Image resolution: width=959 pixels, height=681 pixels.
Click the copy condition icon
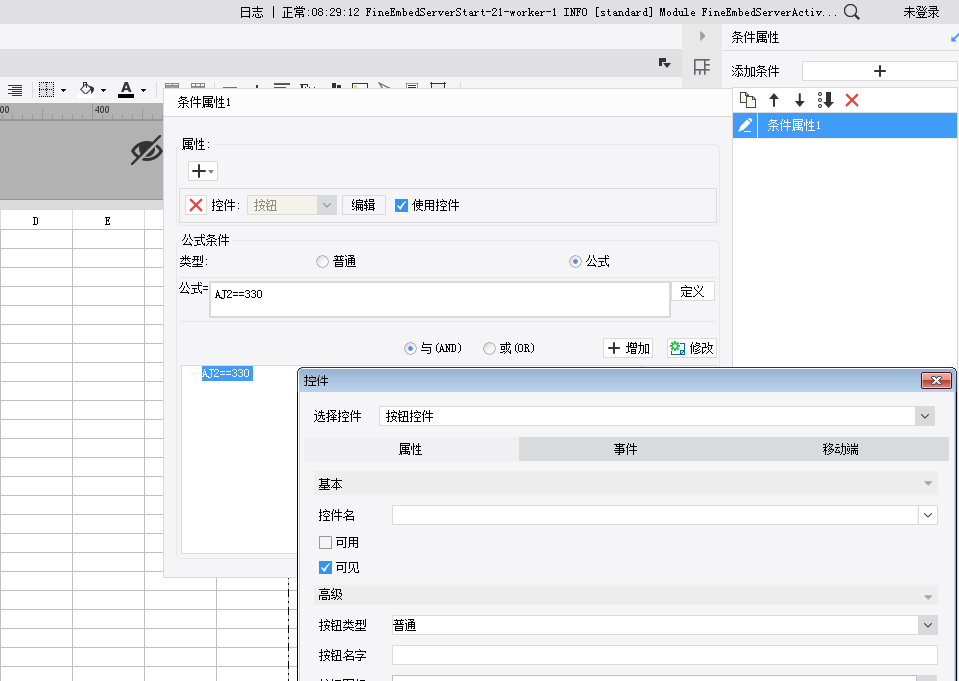coord(747,100)
